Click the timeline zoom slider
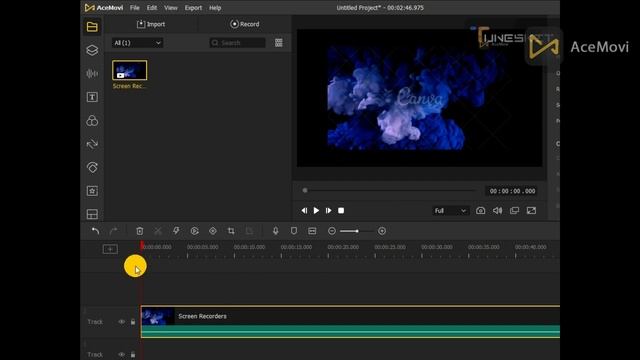The image size is (640, 360). (x=357, y=231)
